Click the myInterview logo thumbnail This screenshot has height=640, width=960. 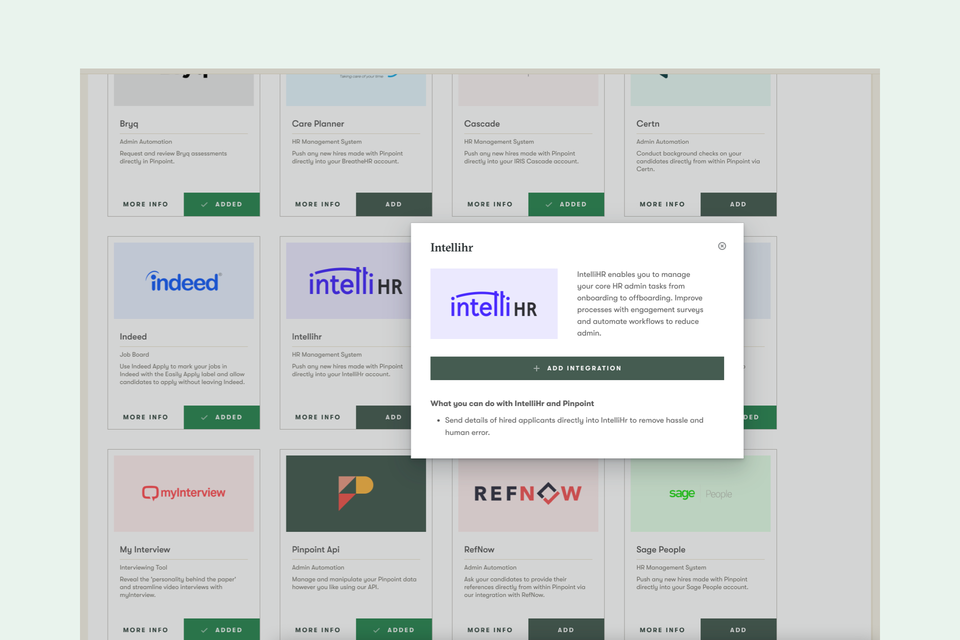coord(184,493)
